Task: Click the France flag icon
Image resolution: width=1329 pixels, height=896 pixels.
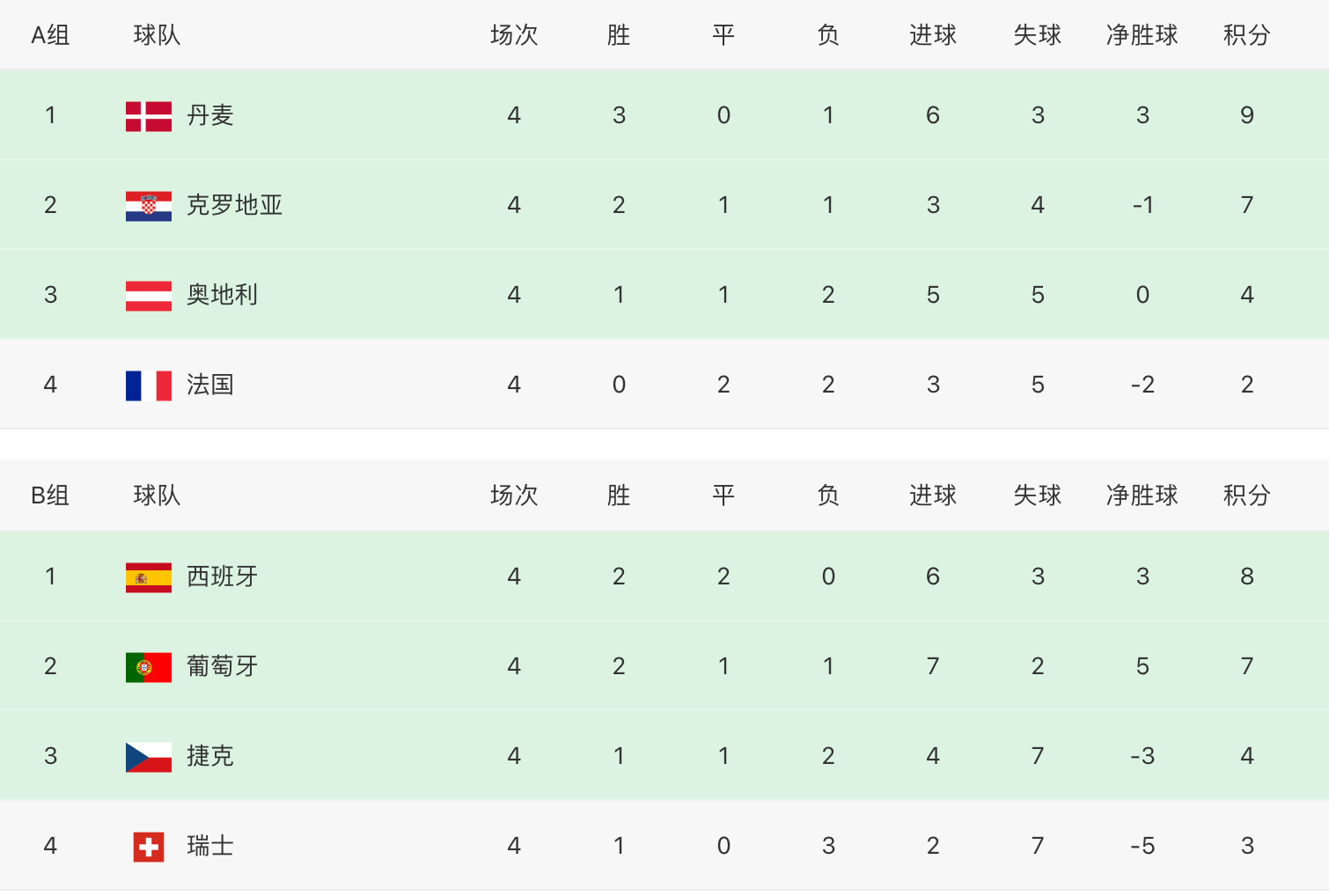Action: 149,385
